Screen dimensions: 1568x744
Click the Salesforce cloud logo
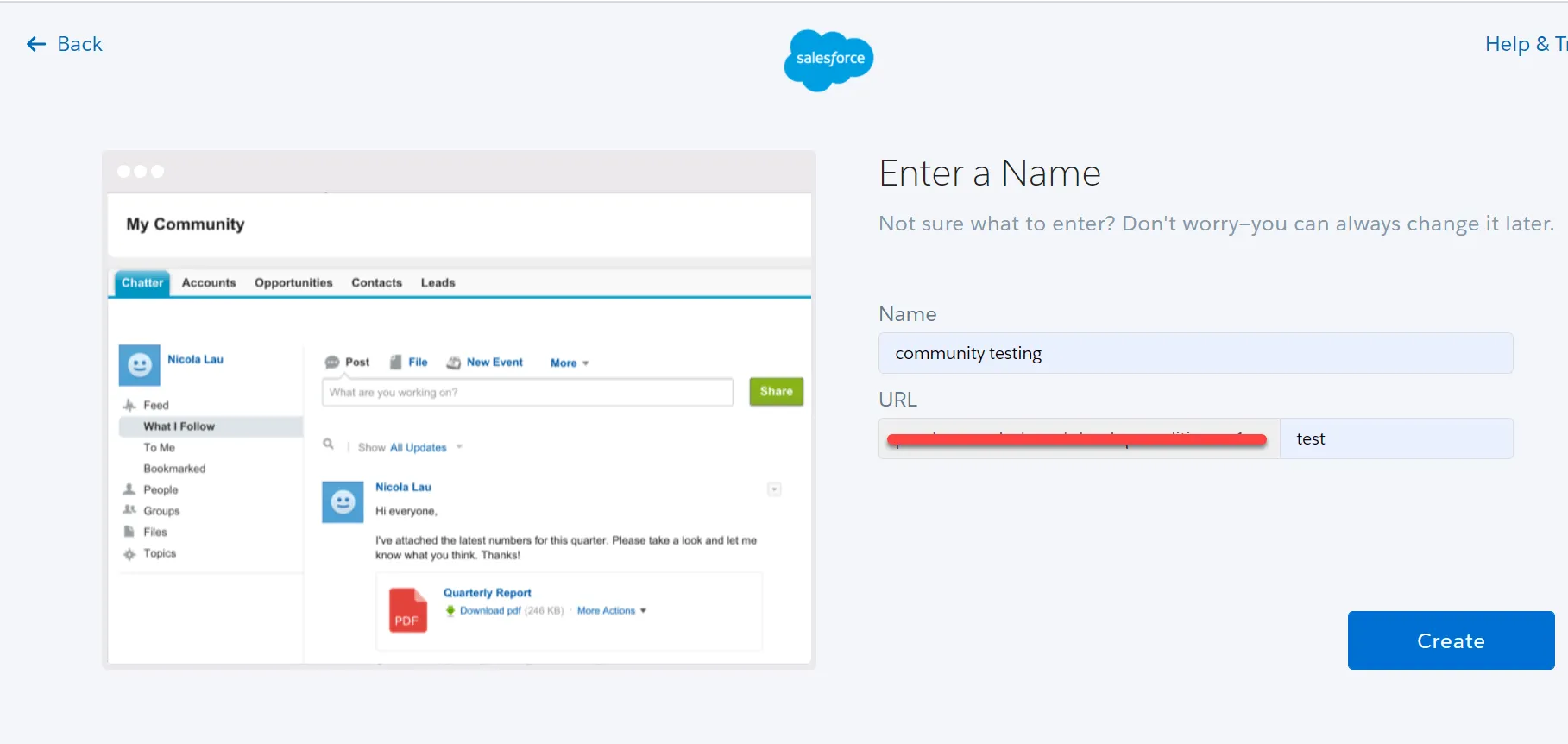pos(828,60)
